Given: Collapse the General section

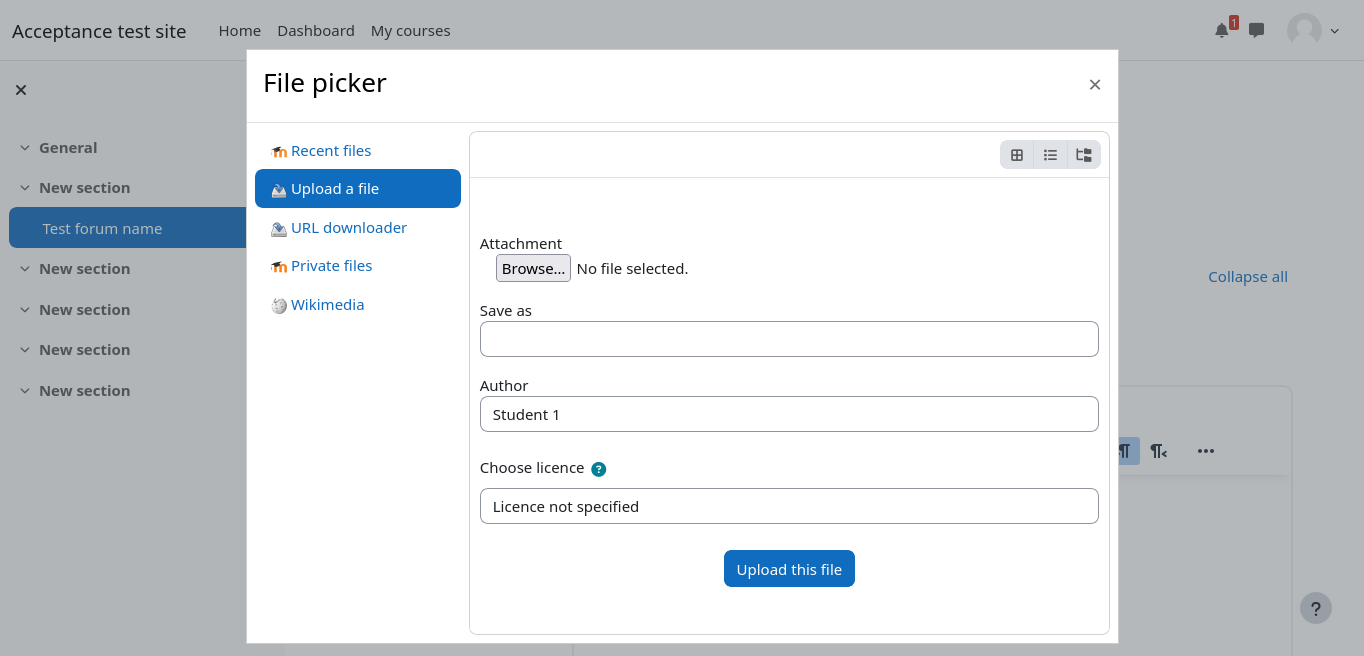Looking at the screenshot, I should [25, 148].
